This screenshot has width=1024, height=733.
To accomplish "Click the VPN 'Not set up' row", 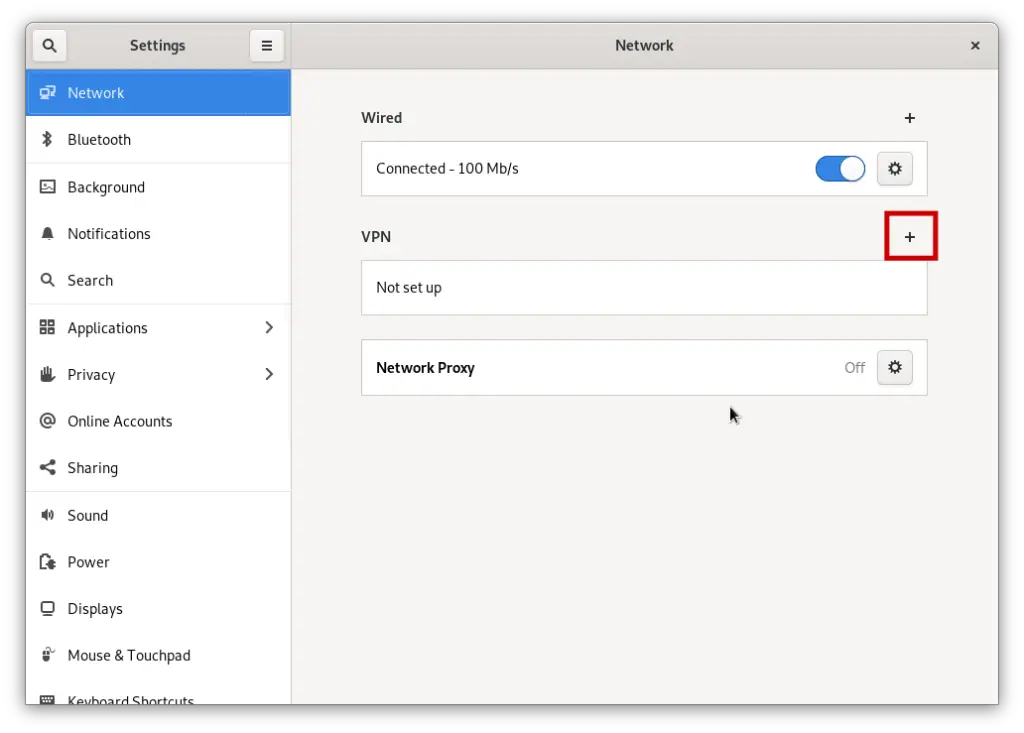I will pyautogui.click(x=644, y=287).
